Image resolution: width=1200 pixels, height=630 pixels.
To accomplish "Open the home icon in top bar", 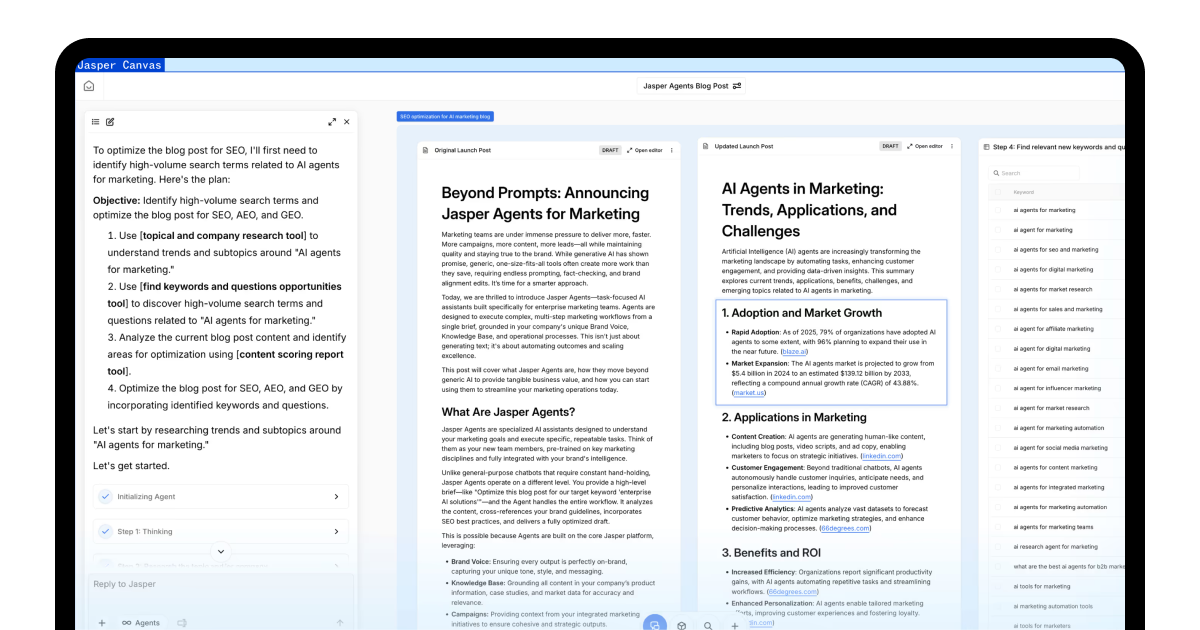I will point(89,86).
